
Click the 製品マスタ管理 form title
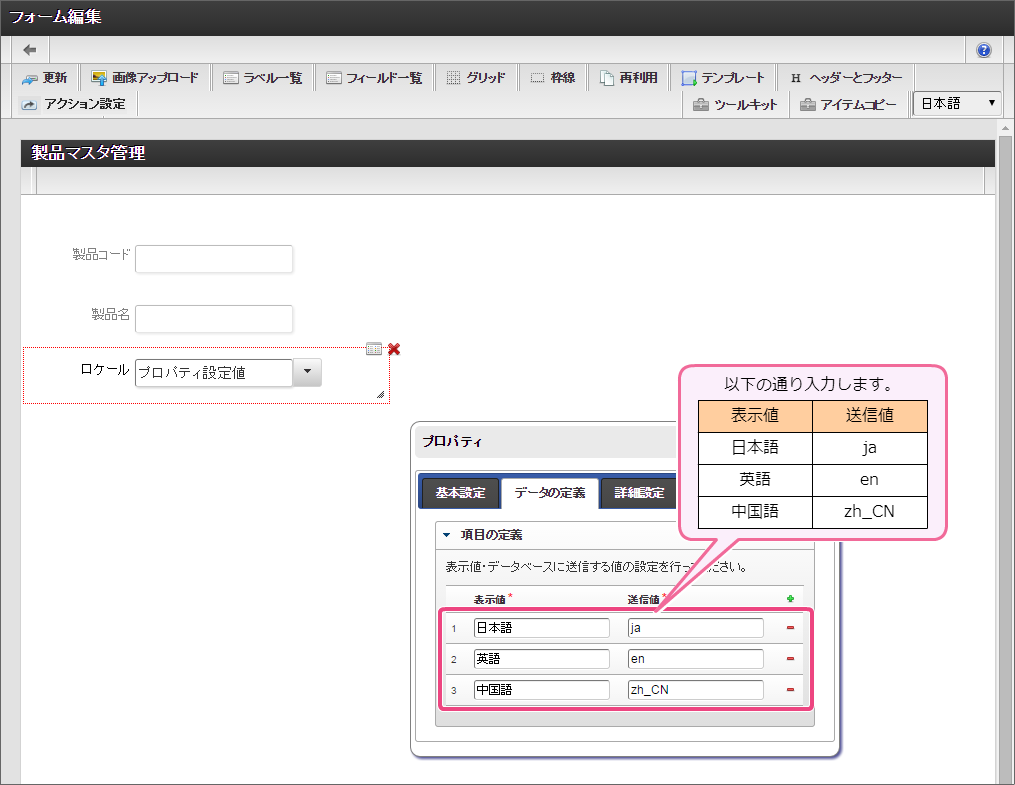(88, 153)
